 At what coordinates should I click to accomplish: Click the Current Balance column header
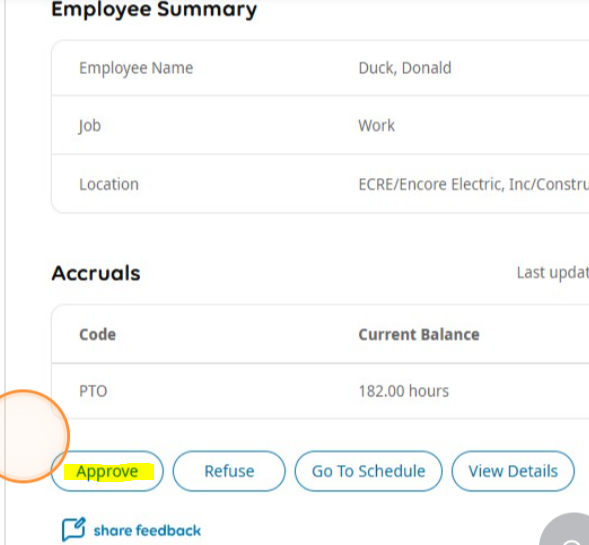pyautogui.click(x=419, y=334)
